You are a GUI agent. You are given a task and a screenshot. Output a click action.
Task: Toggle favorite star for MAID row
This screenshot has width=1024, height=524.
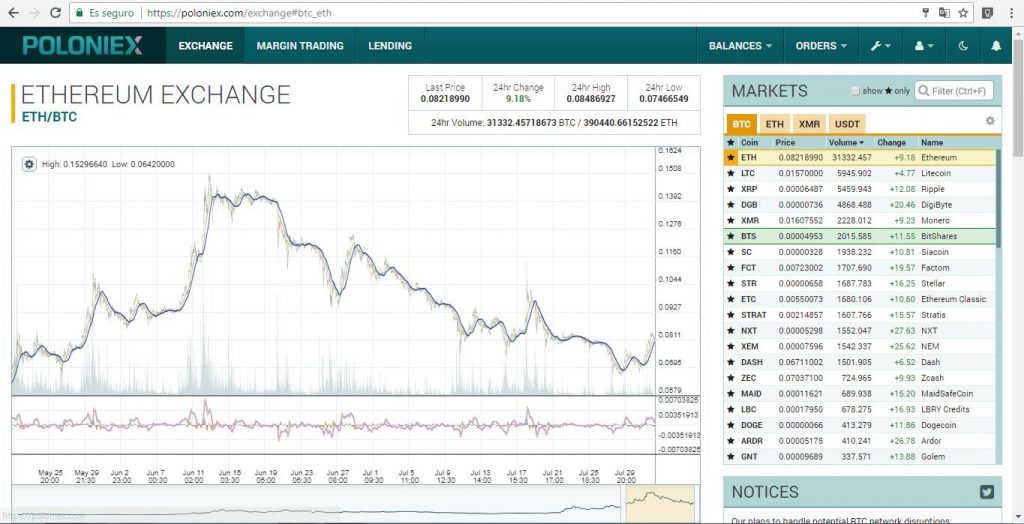click(x=731, y=394)
